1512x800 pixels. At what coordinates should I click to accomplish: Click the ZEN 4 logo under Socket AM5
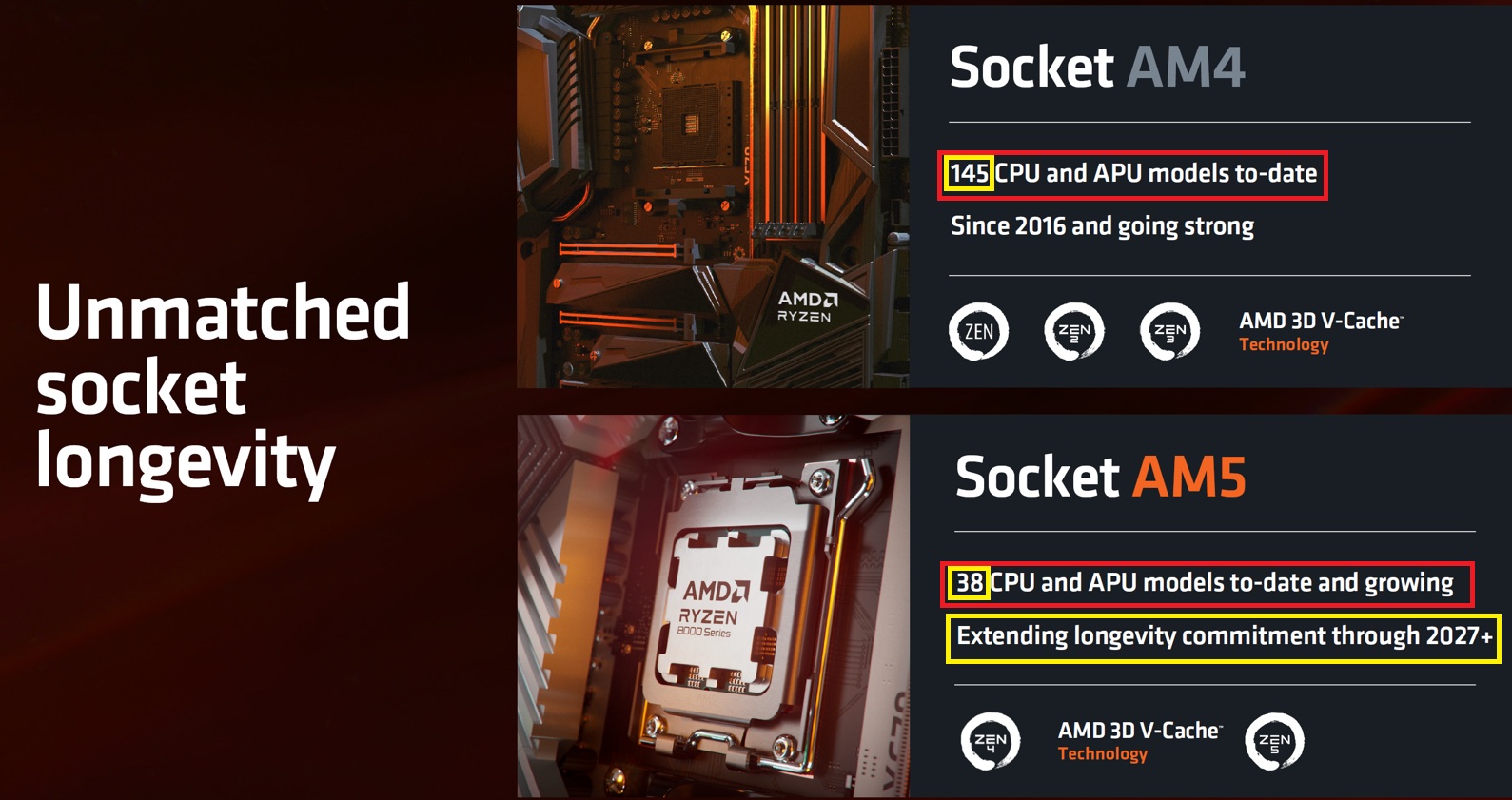[991, 740]
